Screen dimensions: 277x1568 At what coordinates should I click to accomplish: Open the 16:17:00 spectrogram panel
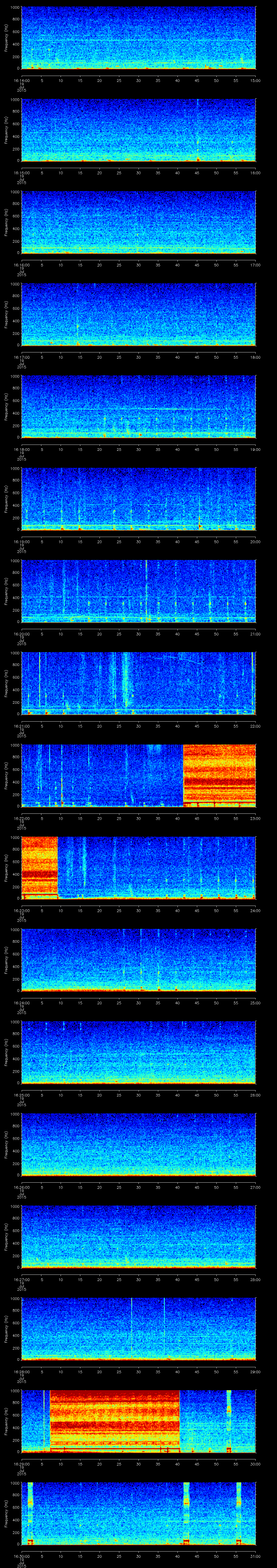[x=138, y=314]
